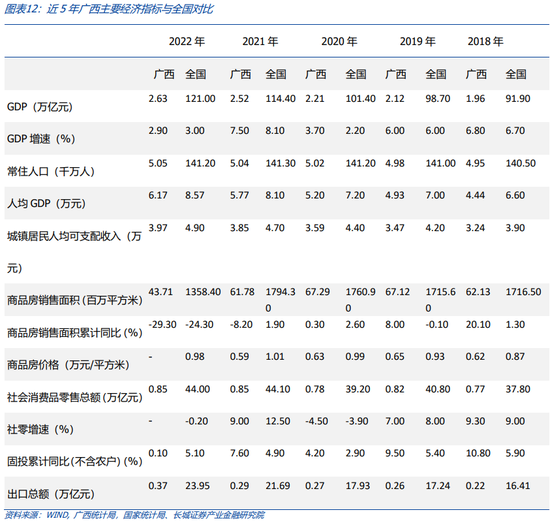The width and height of the screenshot is (550, 523).
Task: Click the GDP value '114.40'
Action: coord(280,99)
